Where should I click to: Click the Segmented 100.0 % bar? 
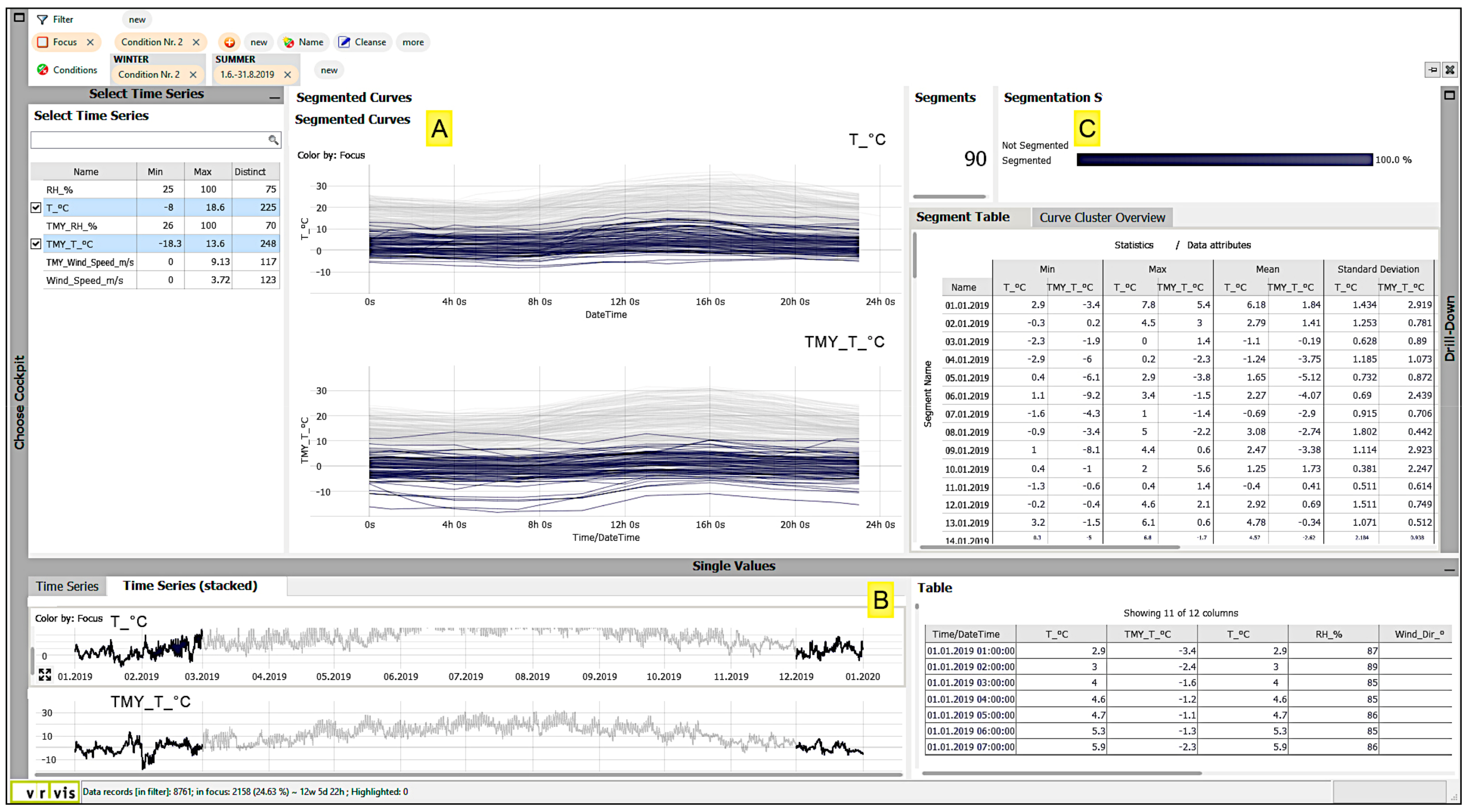coord(1224,160)
